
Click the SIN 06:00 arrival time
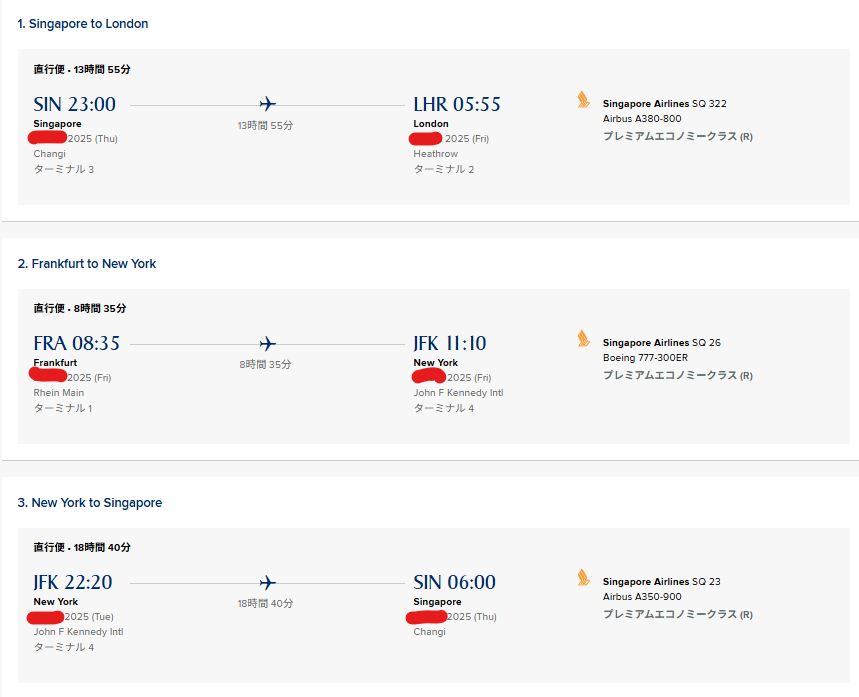point(455,582)
